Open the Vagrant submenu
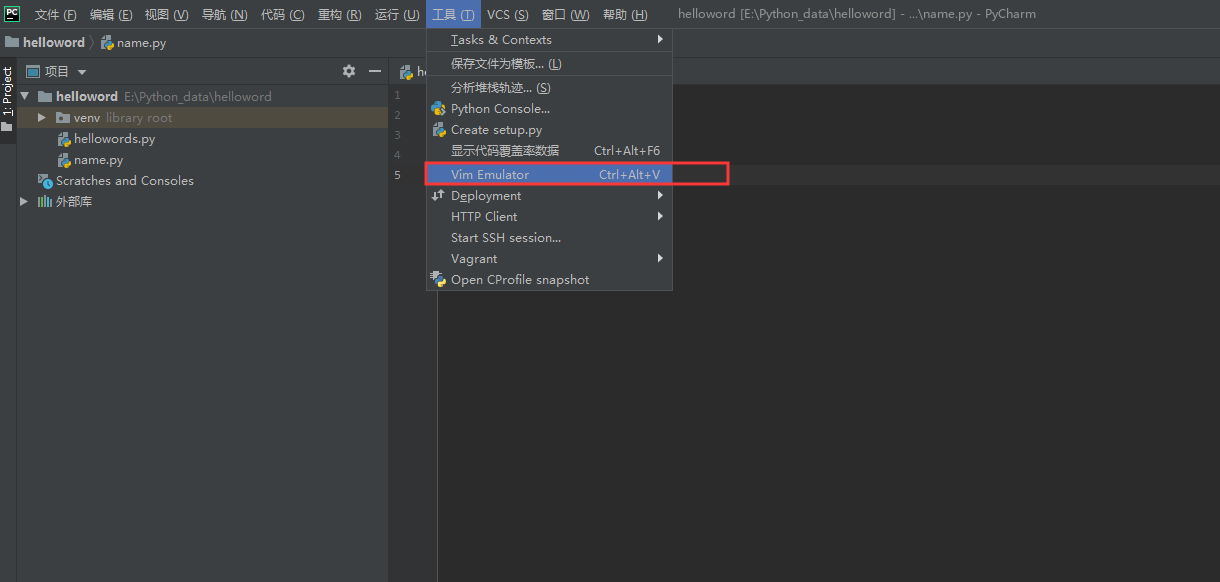 tap(549, 259)
